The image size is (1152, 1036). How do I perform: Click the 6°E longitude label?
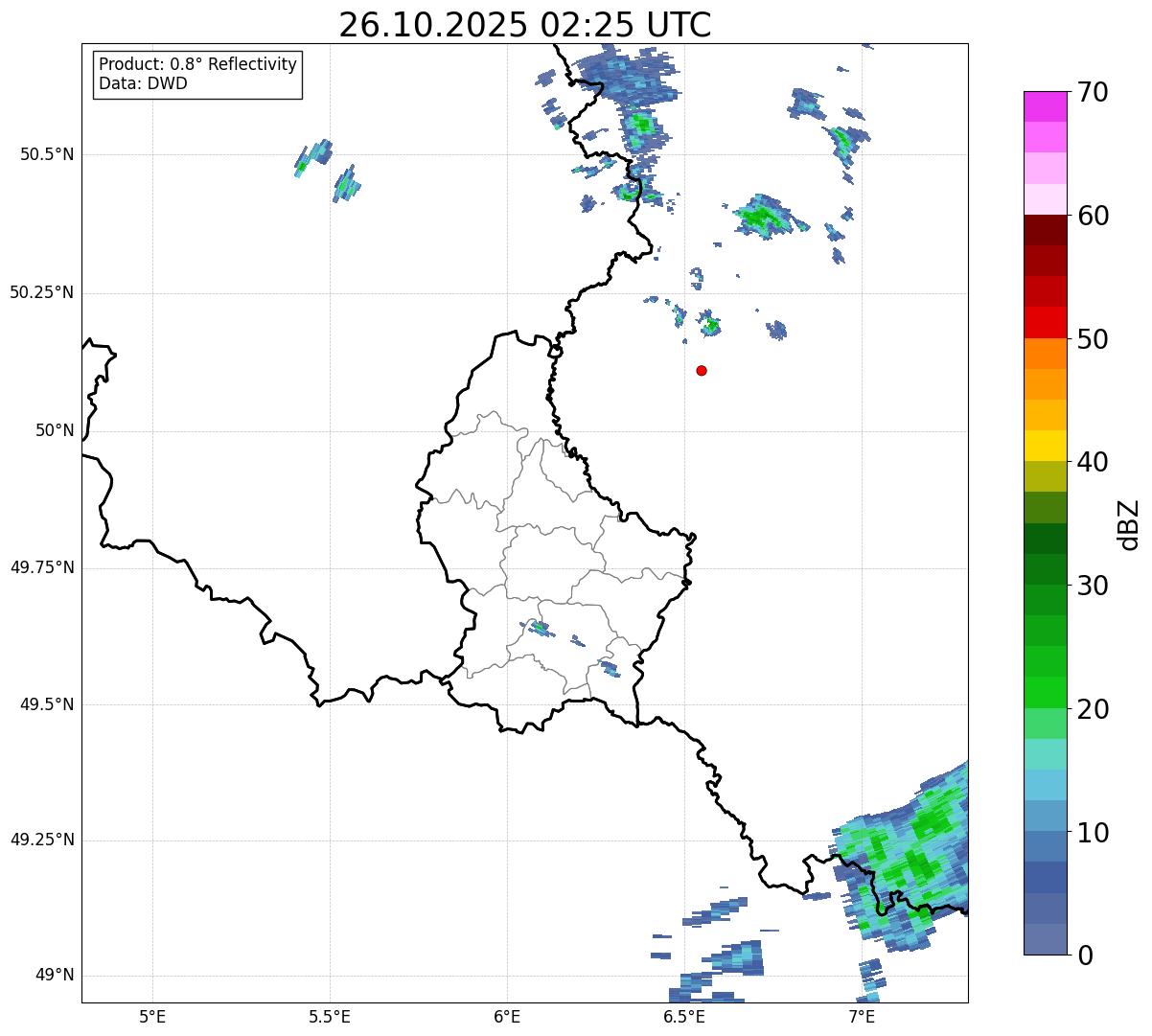click(x=507, y=1016)
